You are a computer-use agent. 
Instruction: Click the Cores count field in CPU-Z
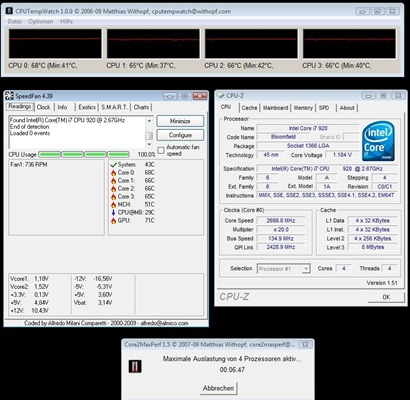(343, 269)
